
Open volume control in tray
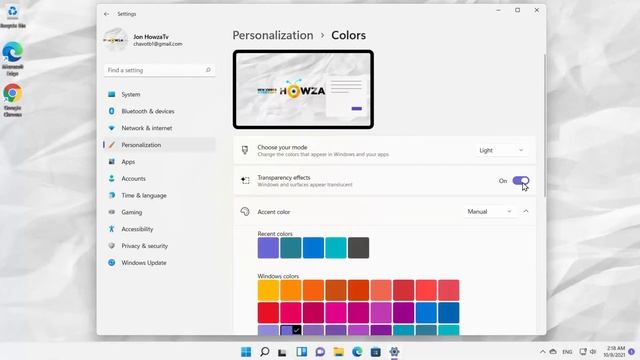593,351
